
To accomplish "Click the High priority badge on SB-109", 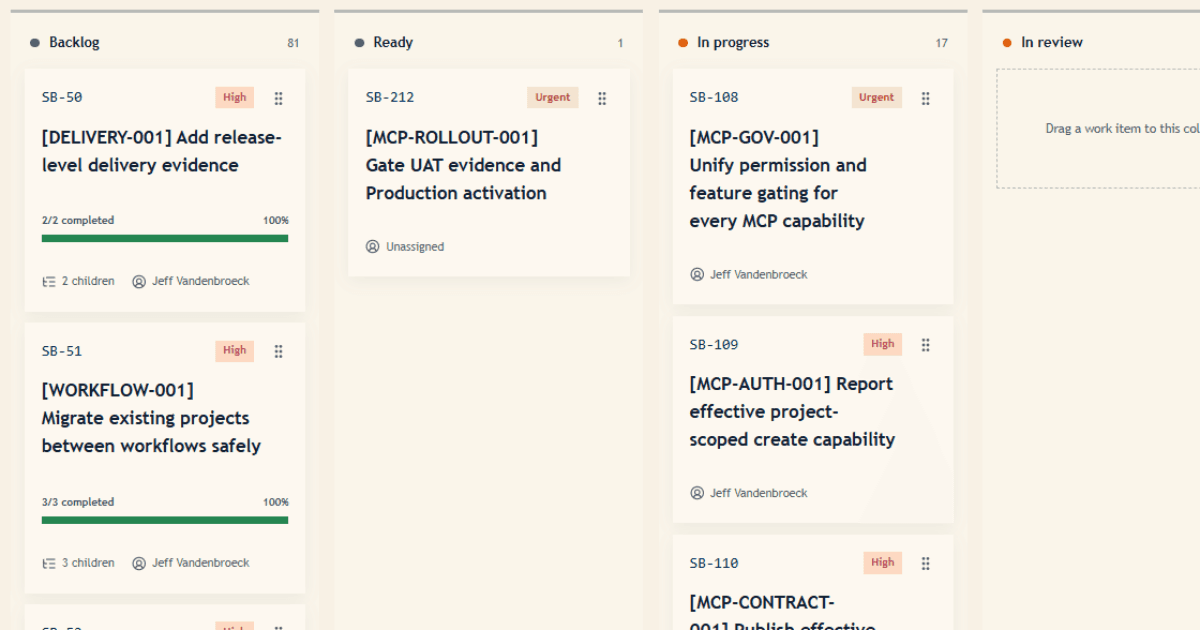I will (883, 345).
